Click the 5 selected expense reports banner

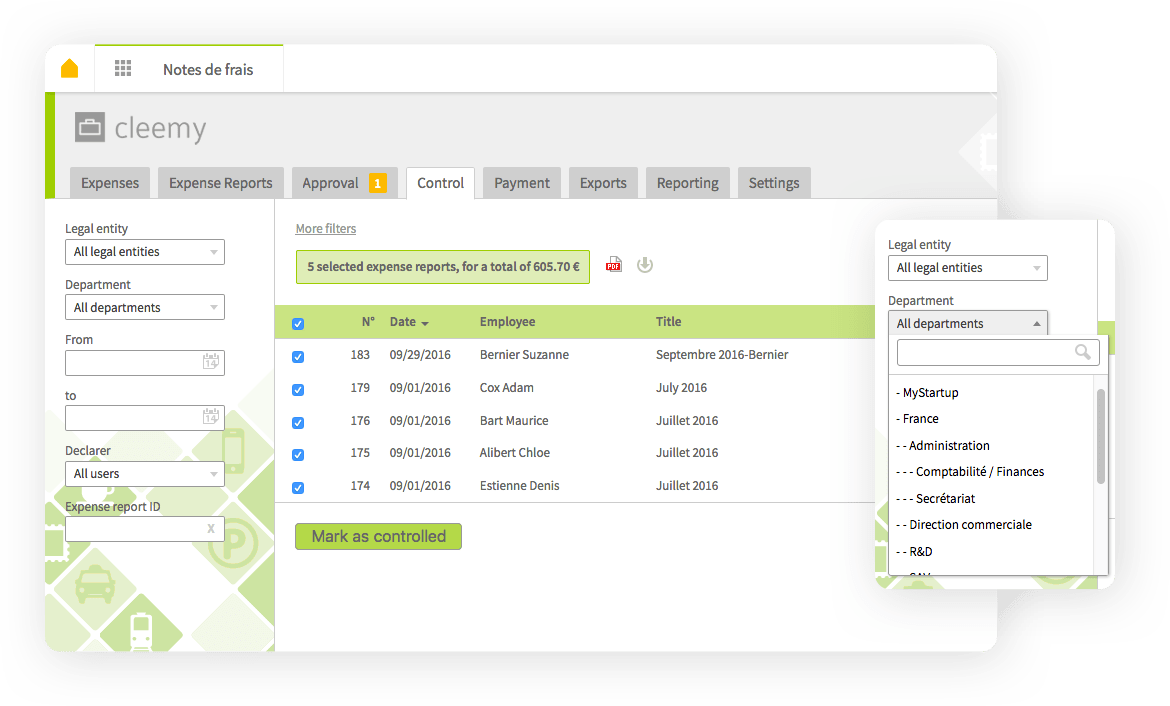pyautogui.click(x=442, y=266)
